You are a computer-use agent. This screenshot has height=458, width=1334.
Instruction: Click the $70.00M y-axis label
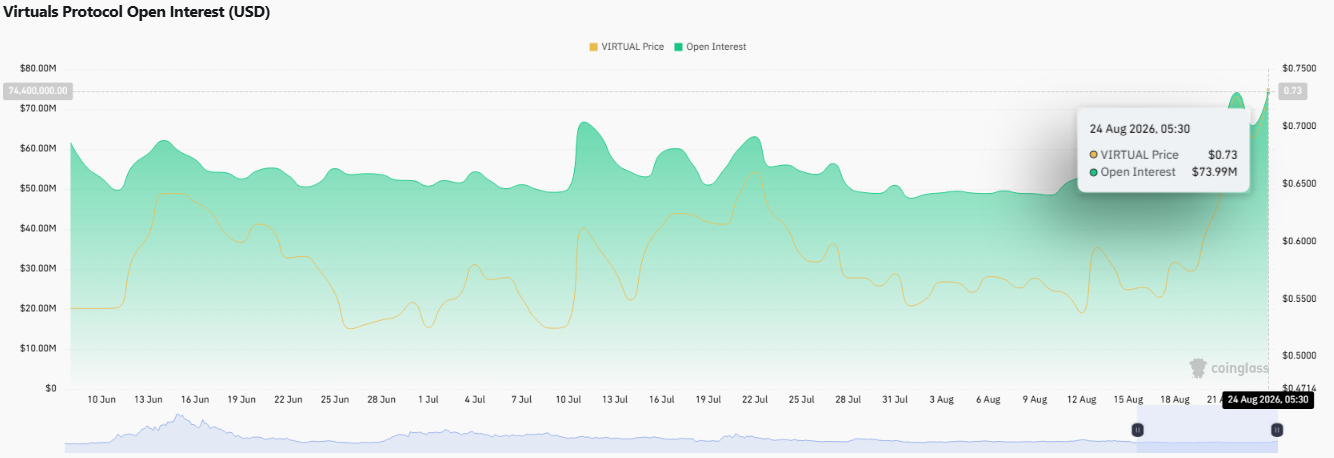click(38, 108)
